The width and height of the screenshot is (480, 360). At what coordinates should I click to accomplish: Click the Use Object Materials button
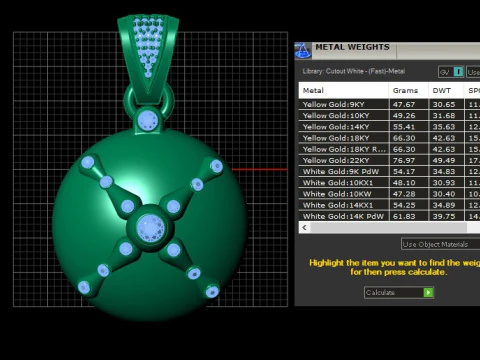click(440, 244)
